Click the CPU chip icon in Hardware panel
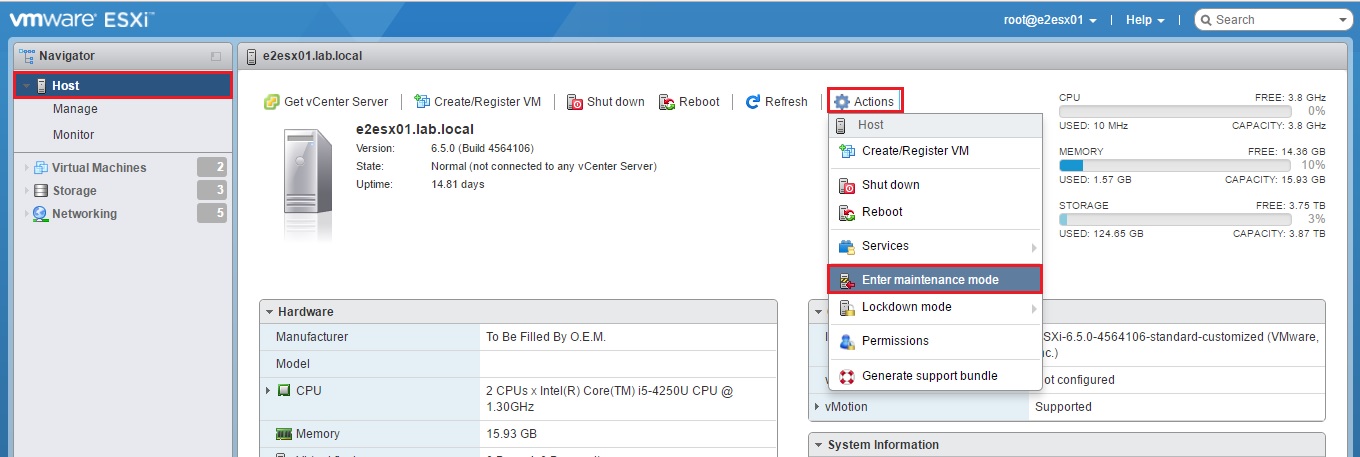1360x457 pixels. (x=284, y=391)
